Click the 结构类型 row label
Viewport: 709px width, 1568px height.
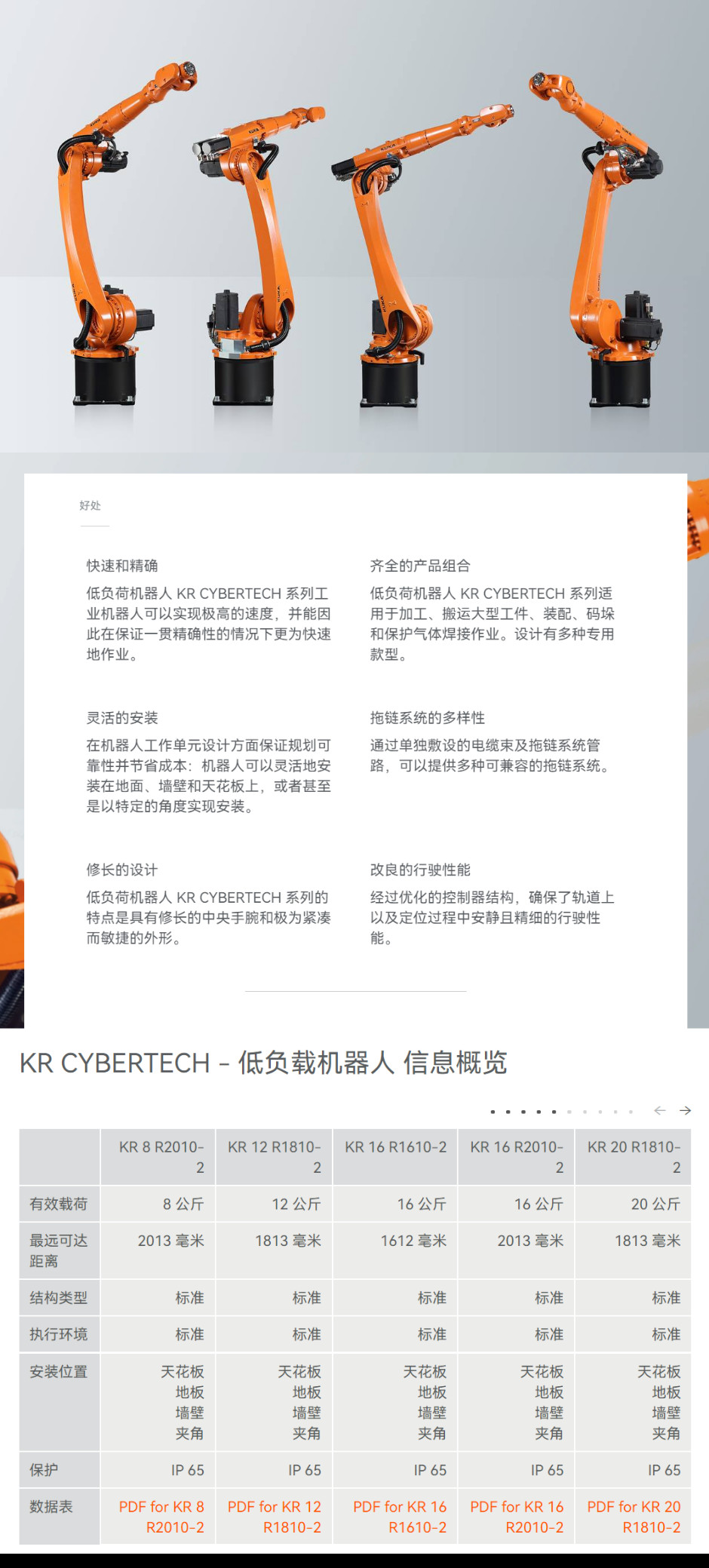(x=59, y=1298)
